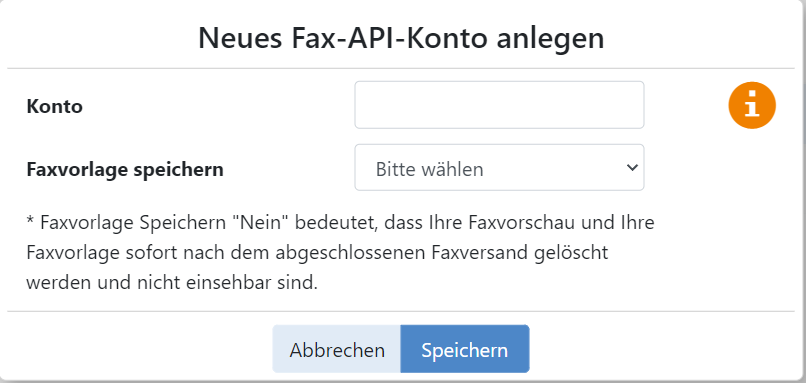This screenshot has width=806, height=383.
Task: Open the information tooltip next to Konto field
Action: (752, 105)
